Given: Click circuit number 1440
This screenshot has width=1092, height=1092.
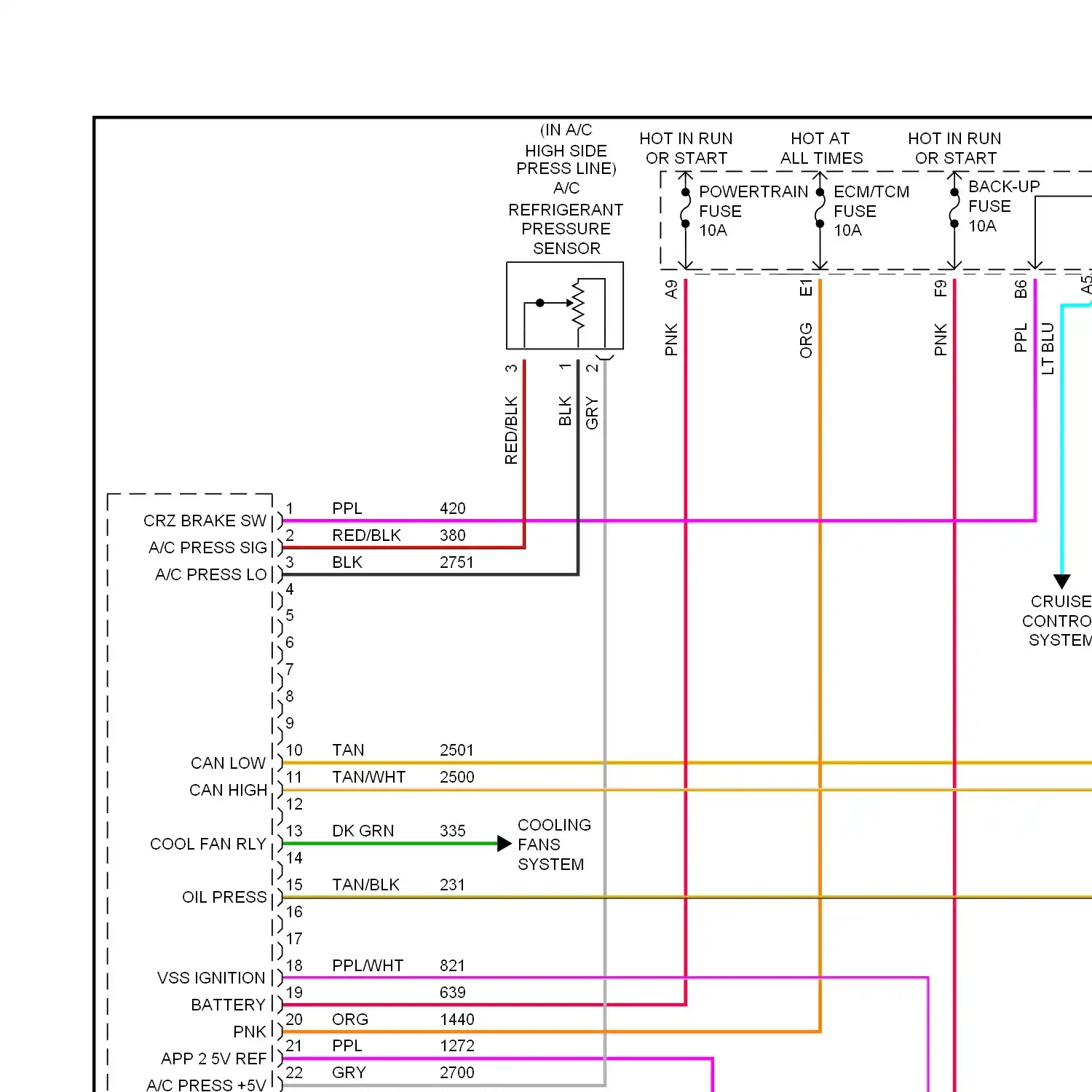Looking at the screenshot, I should click(456, 1019).
